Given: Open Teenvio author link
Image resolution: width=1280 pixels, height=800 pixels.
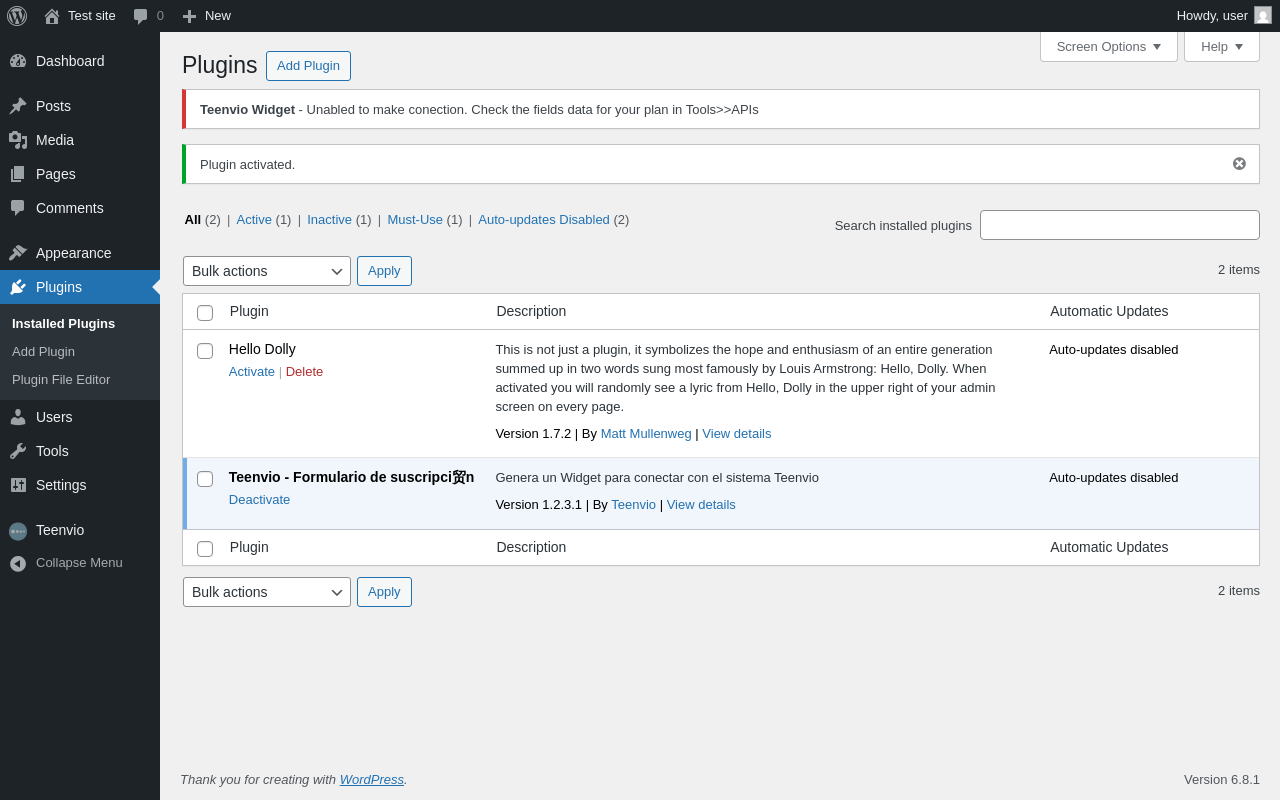Looking at the screenshot, I should click(633, 505).
